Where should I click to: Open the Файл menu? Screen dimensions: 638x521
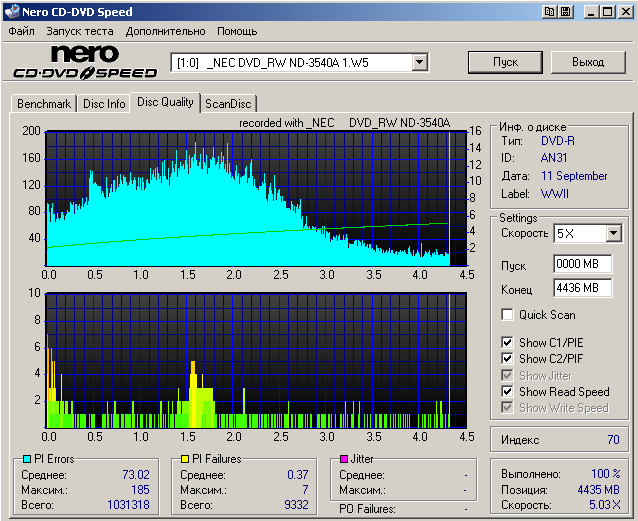point(21,31)
